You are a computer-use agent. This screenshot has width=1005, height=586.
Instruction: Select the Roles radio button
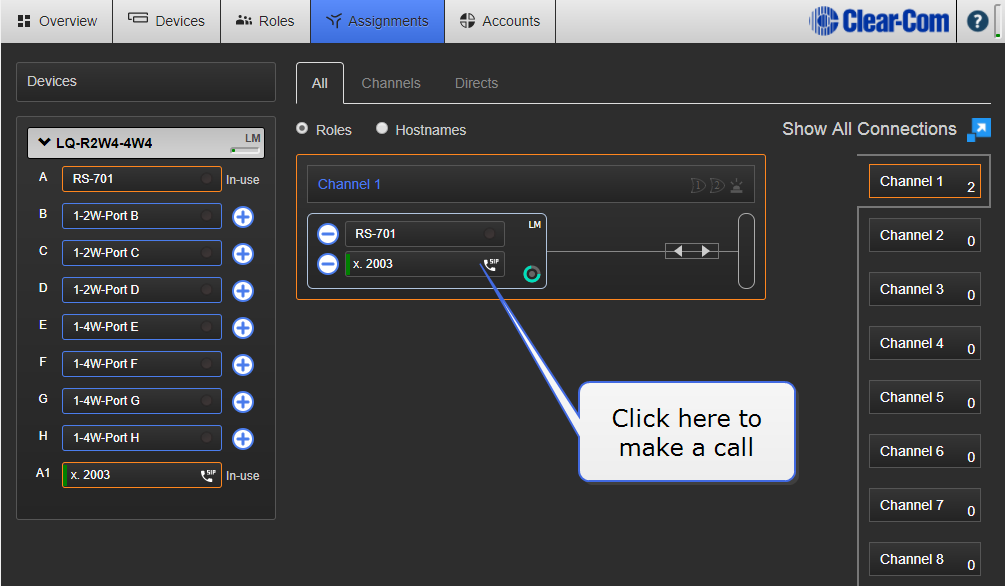tap(302, 129)
